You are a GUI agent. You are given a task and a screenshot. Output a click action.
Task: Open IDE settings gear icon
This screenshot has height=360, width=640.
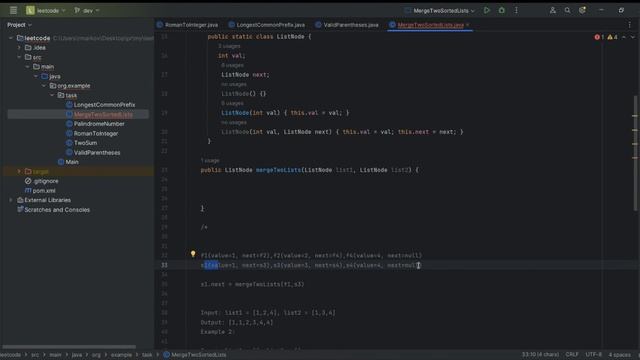pyautogui.click(x=582, y=10)
